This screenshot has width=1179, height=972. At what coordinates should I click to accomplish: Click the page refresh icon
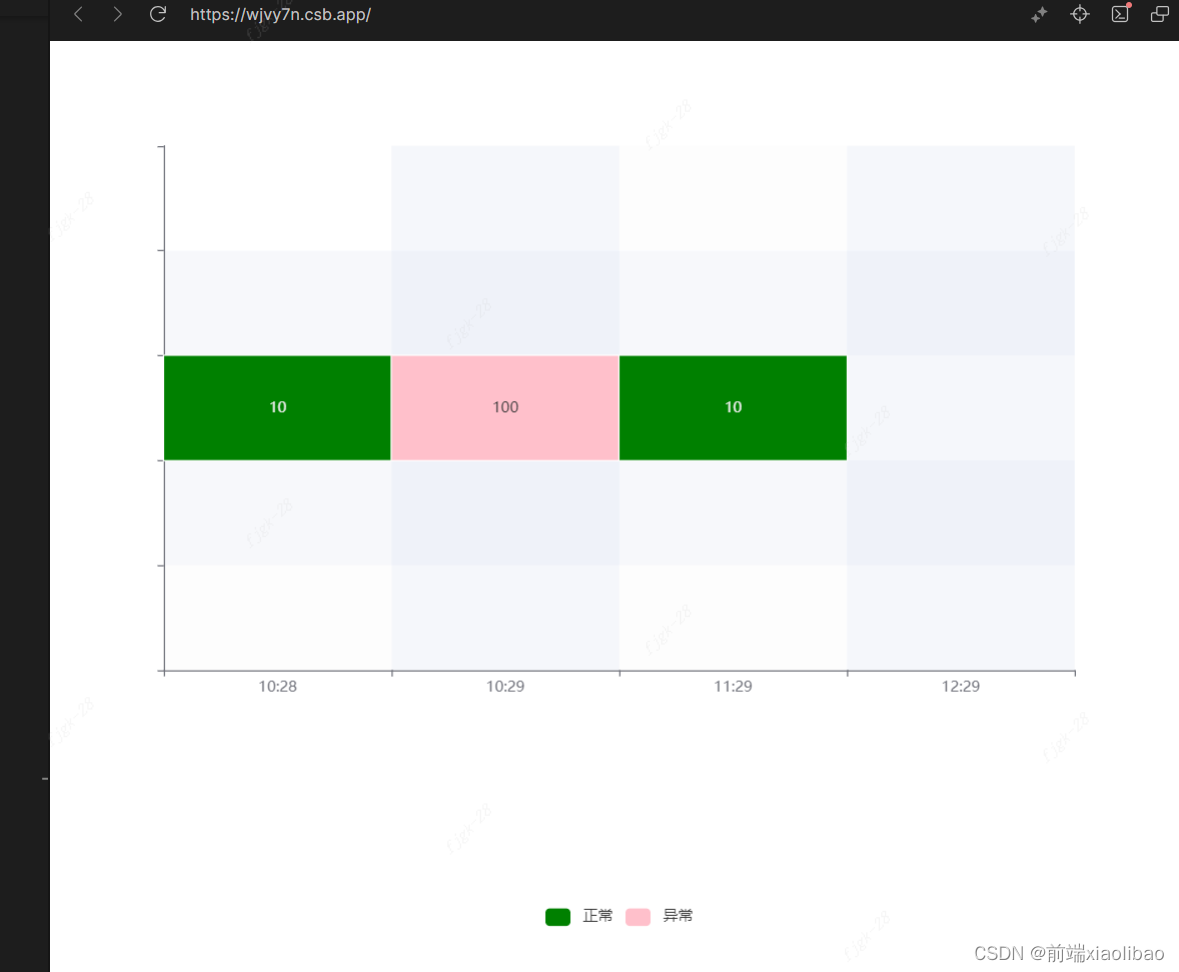tap(158, 15)
